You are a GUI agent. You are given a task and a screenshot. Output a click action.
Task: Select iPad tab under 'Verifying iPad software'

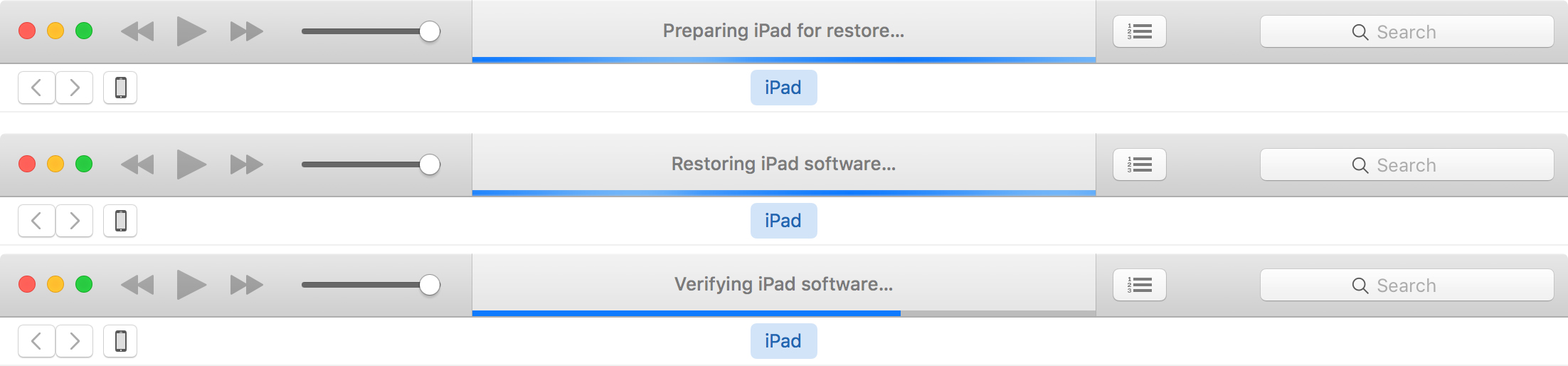click(783, 341)
